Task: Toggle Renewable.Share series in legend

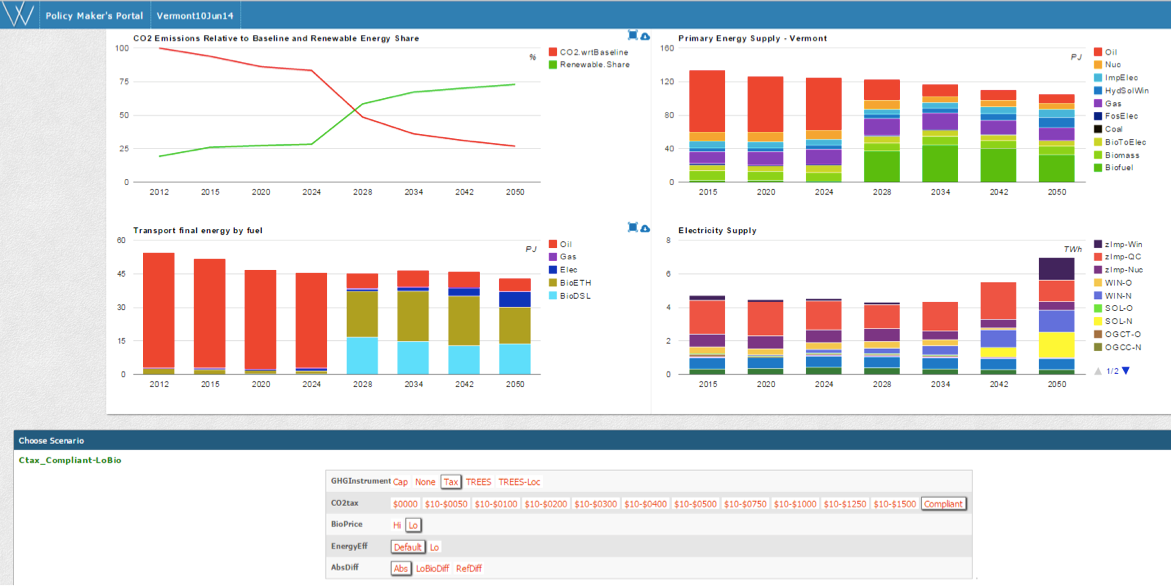Action: pos(588,65)
